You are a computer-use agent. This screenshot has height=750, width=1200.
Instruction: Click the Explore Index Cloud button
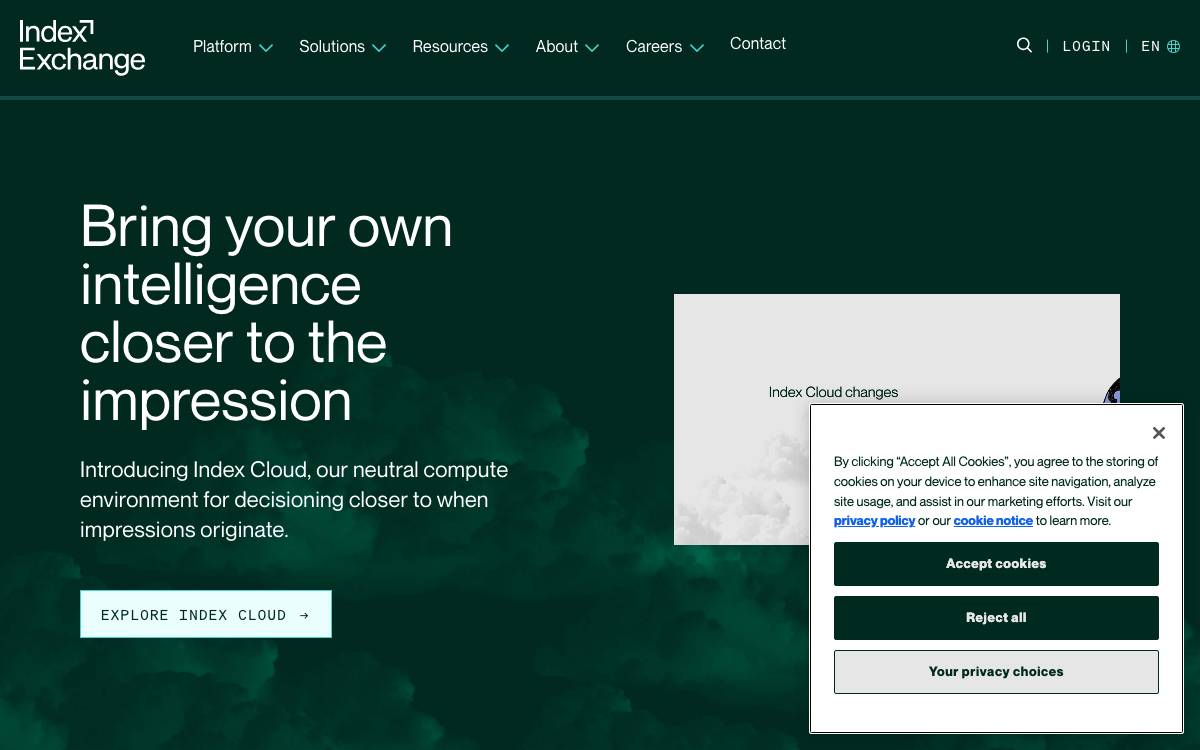click(206, 614)
